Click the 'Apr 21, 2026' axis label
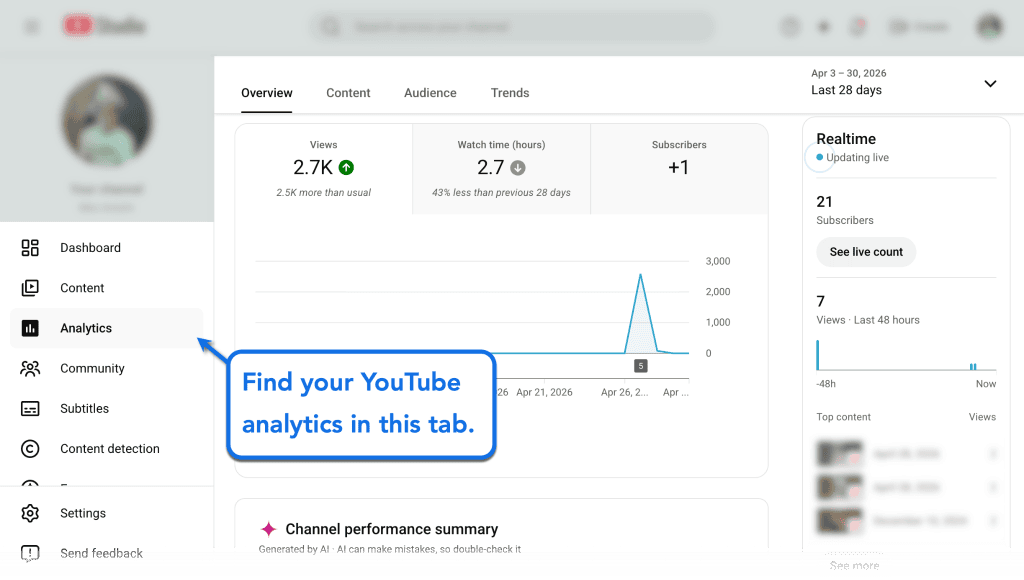This screenshot has width=1024, height=580. click(x=544, y=393)
